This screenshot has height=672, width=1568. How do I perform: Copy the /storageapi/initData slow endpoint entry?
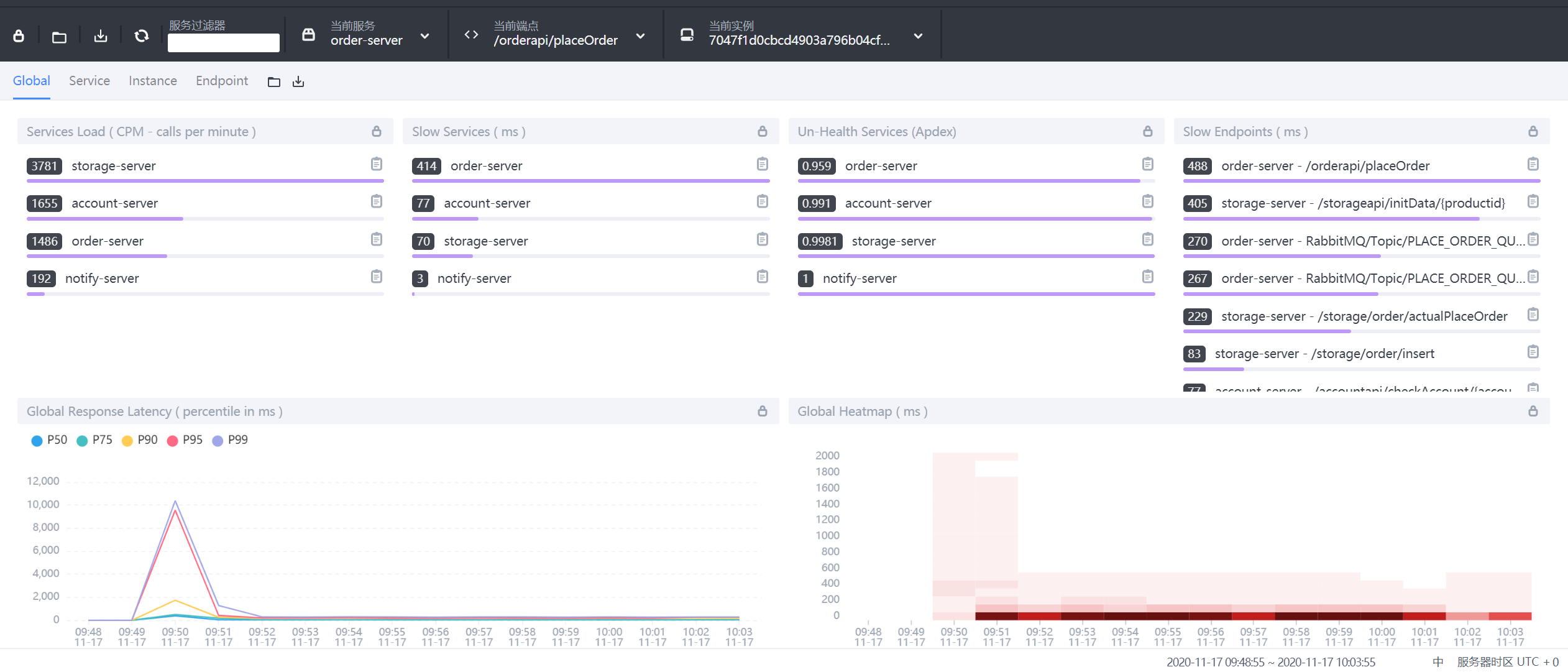click(1533, 201)
